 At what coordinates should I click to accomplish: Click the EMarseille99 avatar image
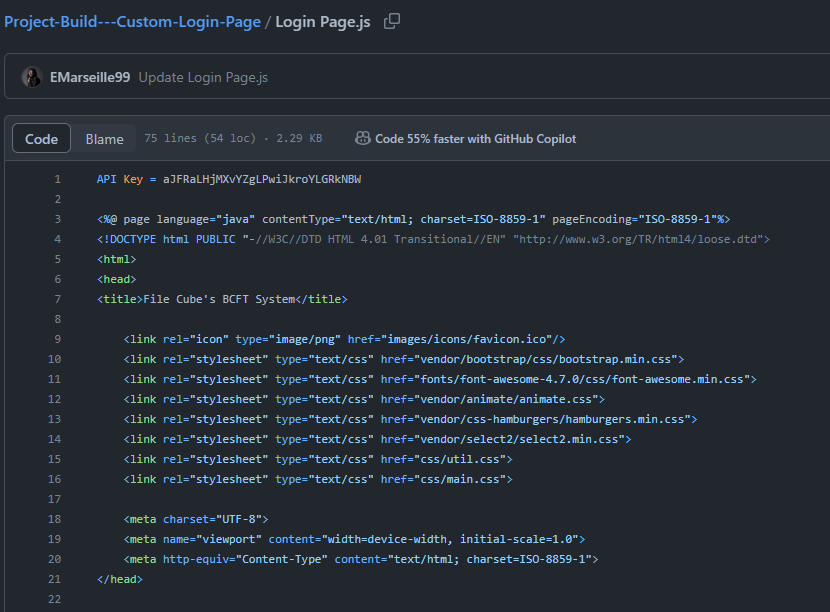pos(32,77)
